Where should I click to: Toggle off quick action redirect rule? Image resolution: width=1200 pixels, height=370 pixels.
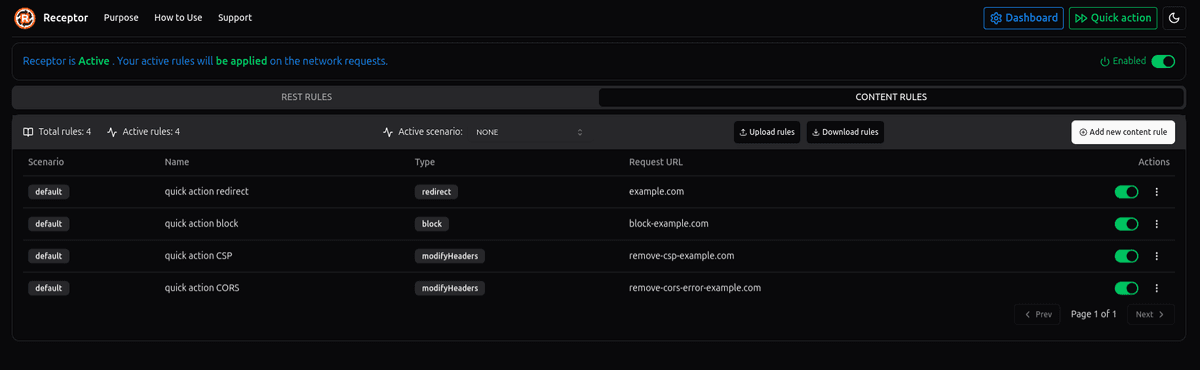pos(1127,192)
